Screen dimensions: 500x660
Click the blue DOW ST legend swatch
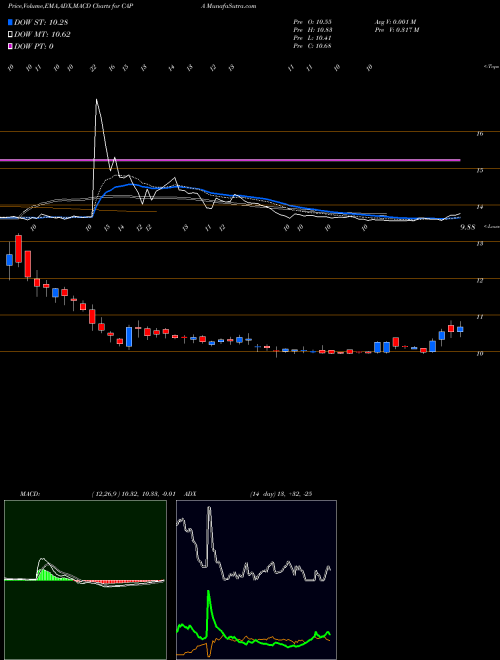(10, 23)
